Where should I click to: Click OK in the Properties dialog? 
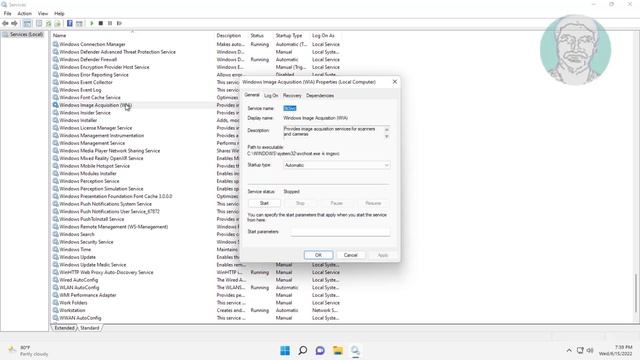point(318,255)
